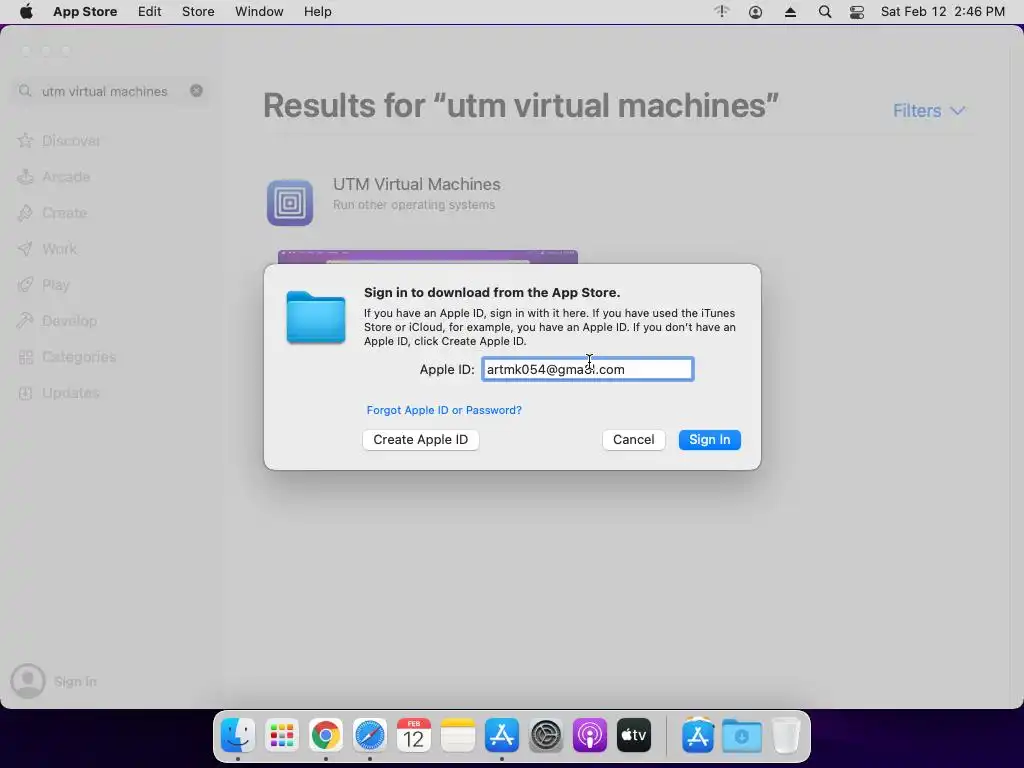Open the Help menu
The image size is (1024, 768).
pyautogui.click(x=317, y=12)
